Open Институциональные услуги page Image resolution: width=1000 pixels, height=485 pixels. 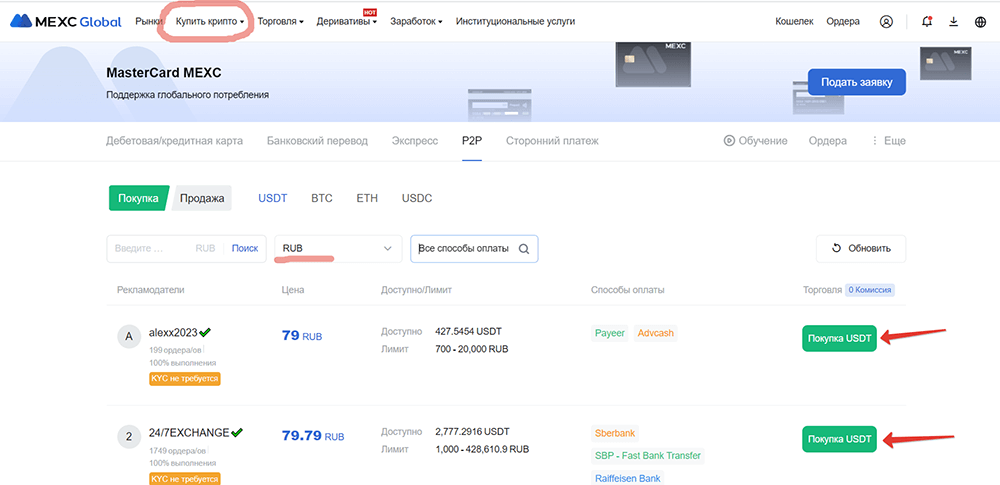tap(515, 22)
